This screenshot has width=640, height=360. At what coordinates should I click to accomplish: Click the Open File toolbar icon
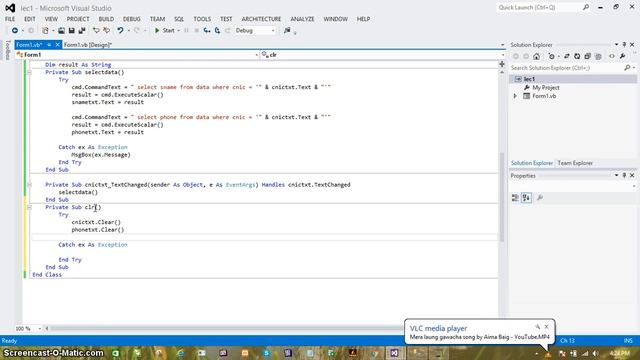click(61, 31)
